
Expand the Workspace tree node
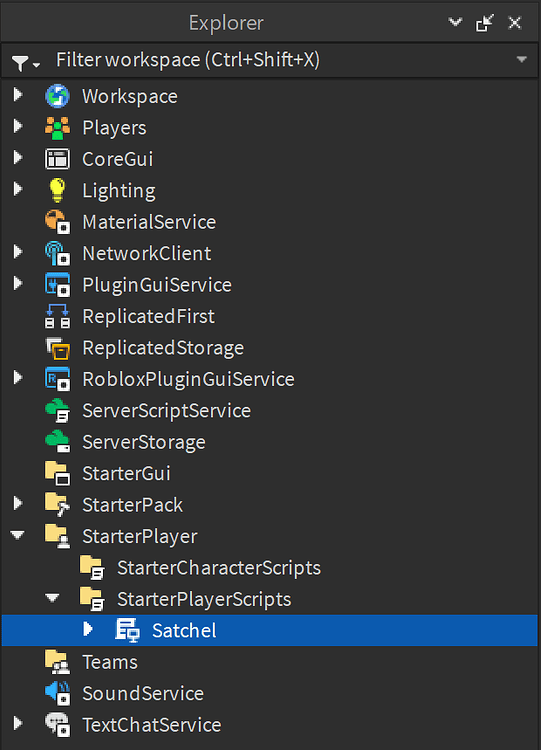[x=18, y=95]
